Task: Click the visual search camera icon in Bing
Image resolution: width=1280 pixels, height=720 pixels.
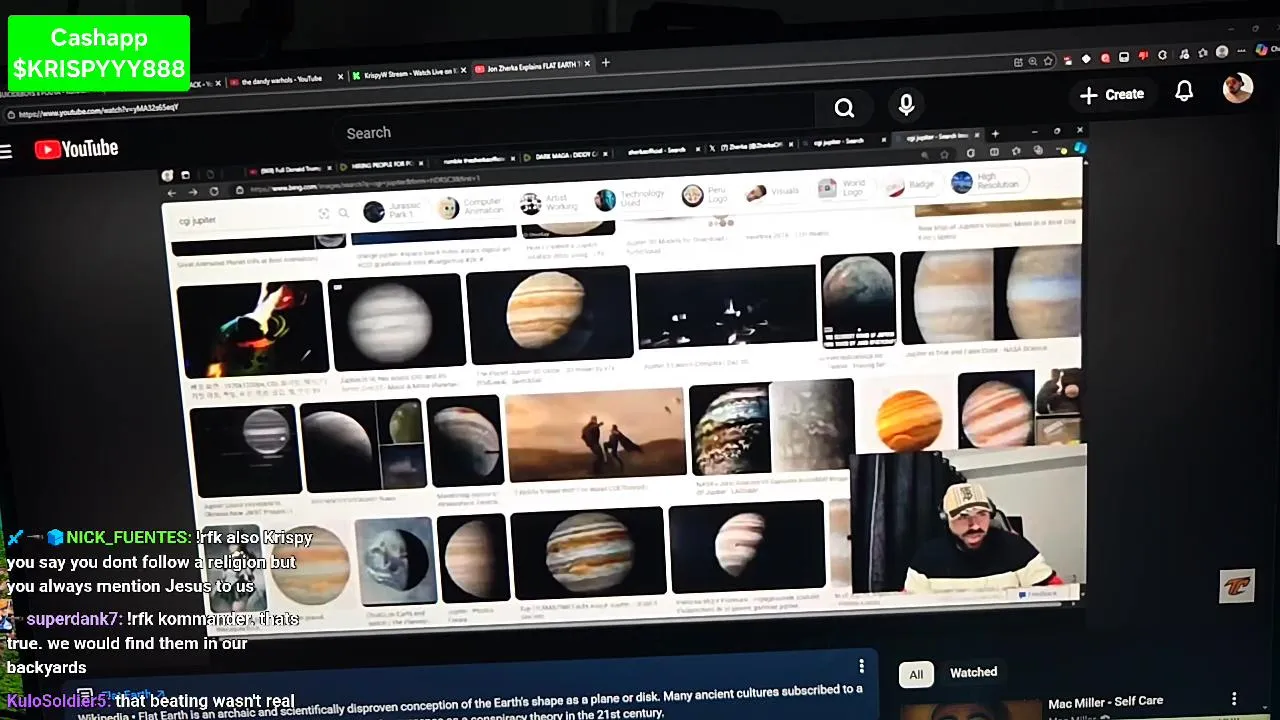Action: point(323,214)
